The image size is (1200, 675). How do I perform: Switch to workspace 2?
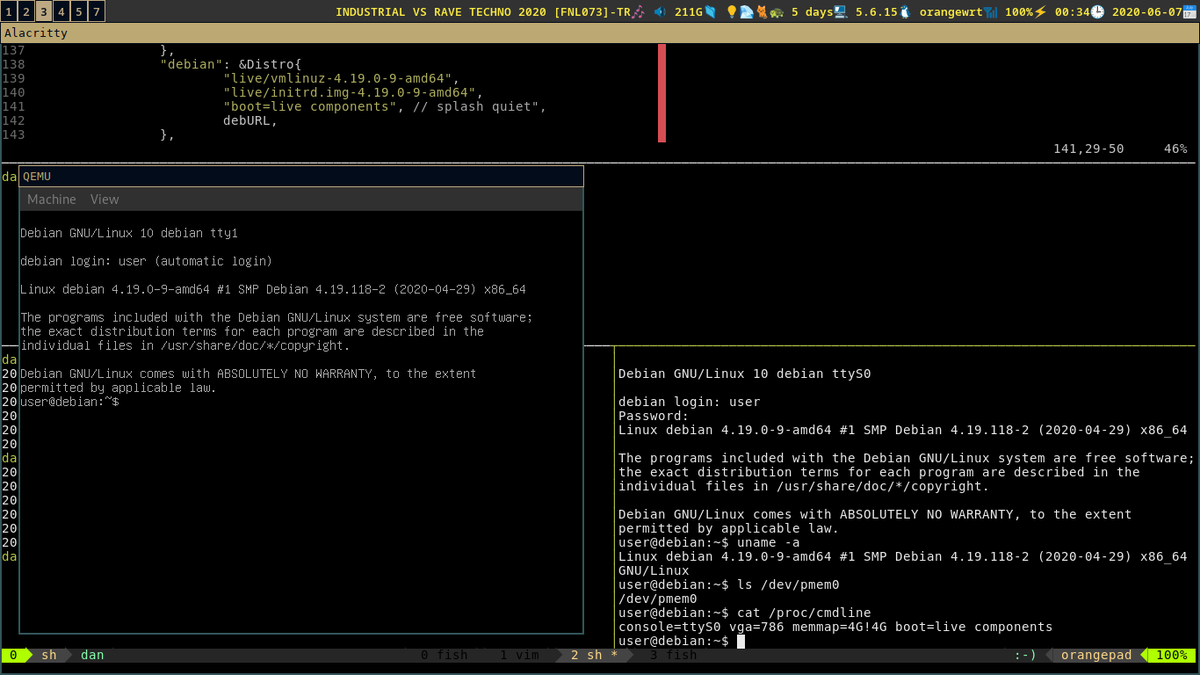26,12
